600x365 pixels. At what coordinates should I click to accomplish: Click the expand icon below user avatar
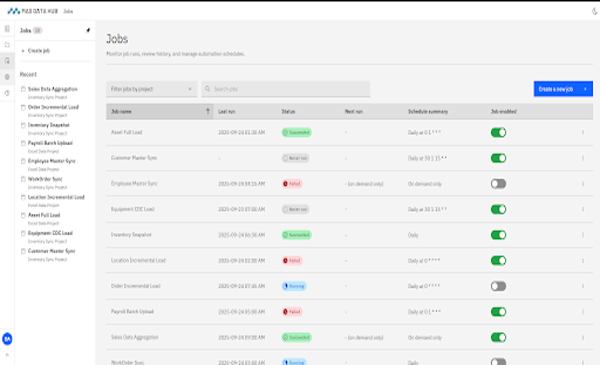(7, 355)
